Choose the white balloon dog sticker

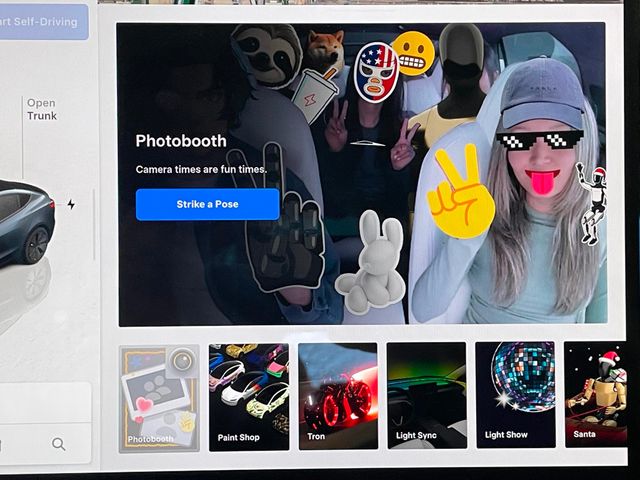(370, 265)
